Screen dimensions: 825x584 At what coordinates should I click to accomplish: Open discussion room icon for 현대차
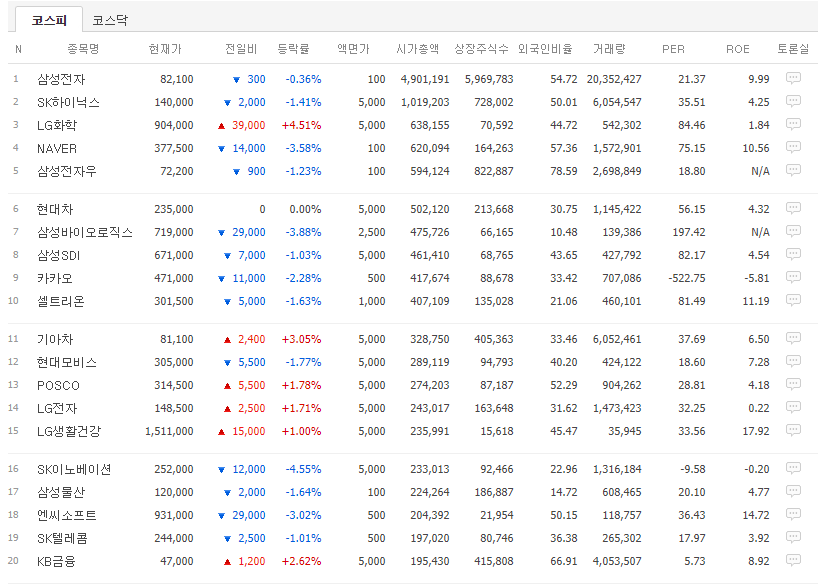(793, 208)
